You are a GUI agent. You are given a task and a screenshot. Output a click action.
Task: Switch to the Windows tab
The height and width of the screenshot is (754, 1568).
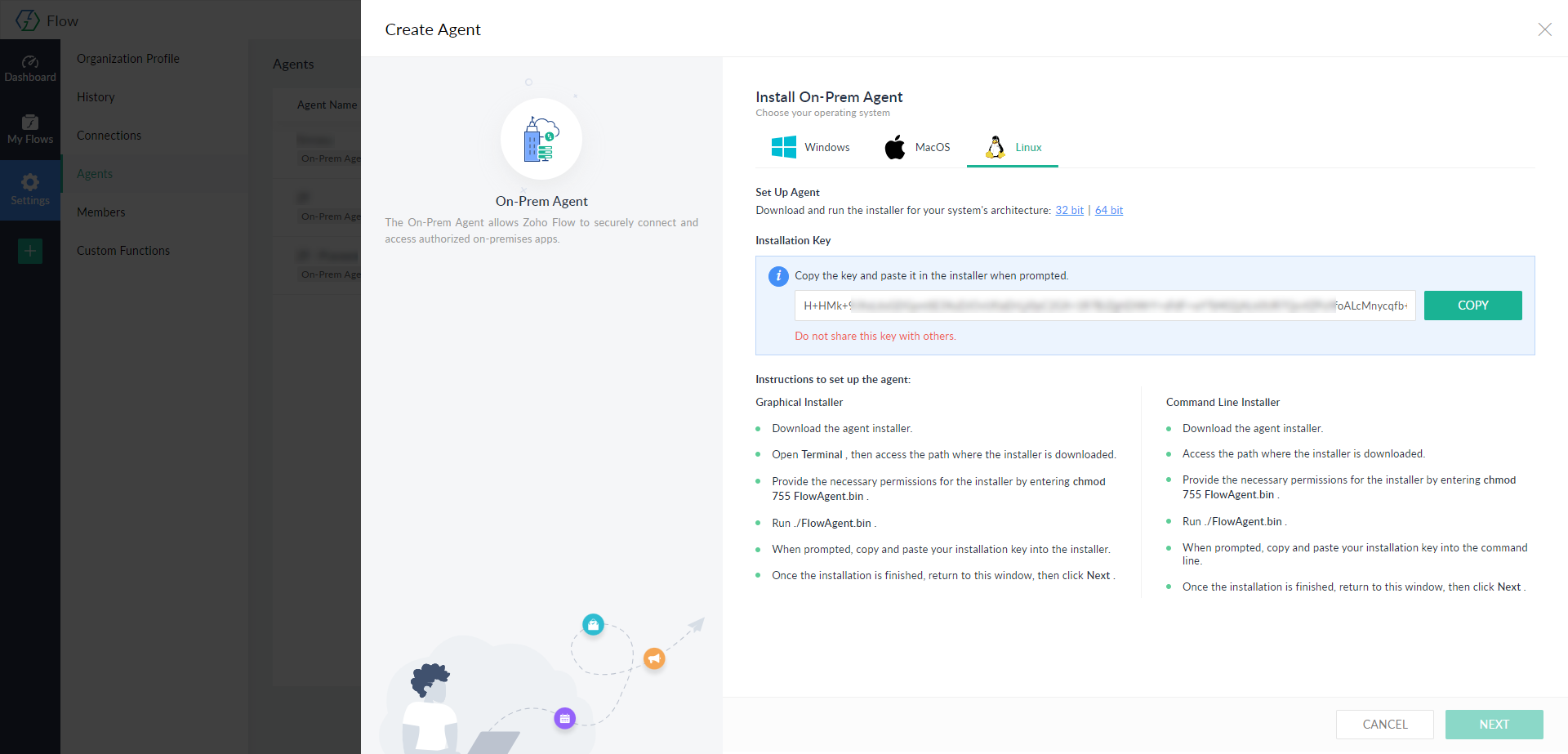811,147
